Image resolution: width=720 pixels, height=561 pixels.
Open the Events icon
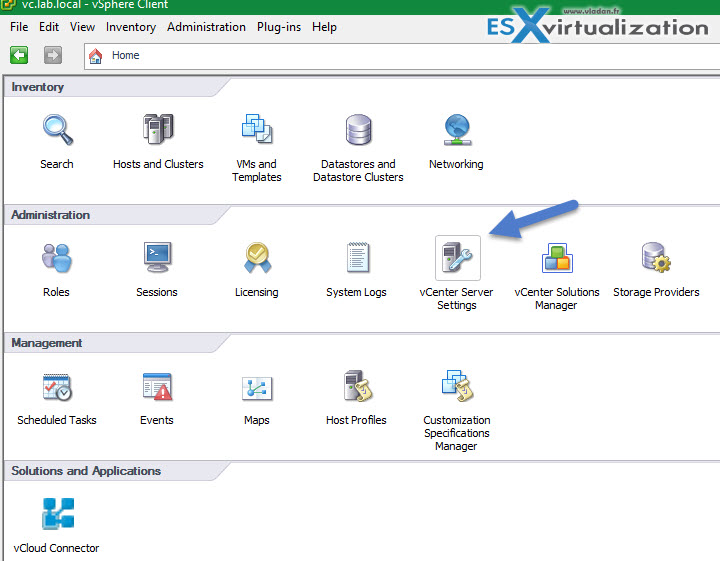point(158,387)
